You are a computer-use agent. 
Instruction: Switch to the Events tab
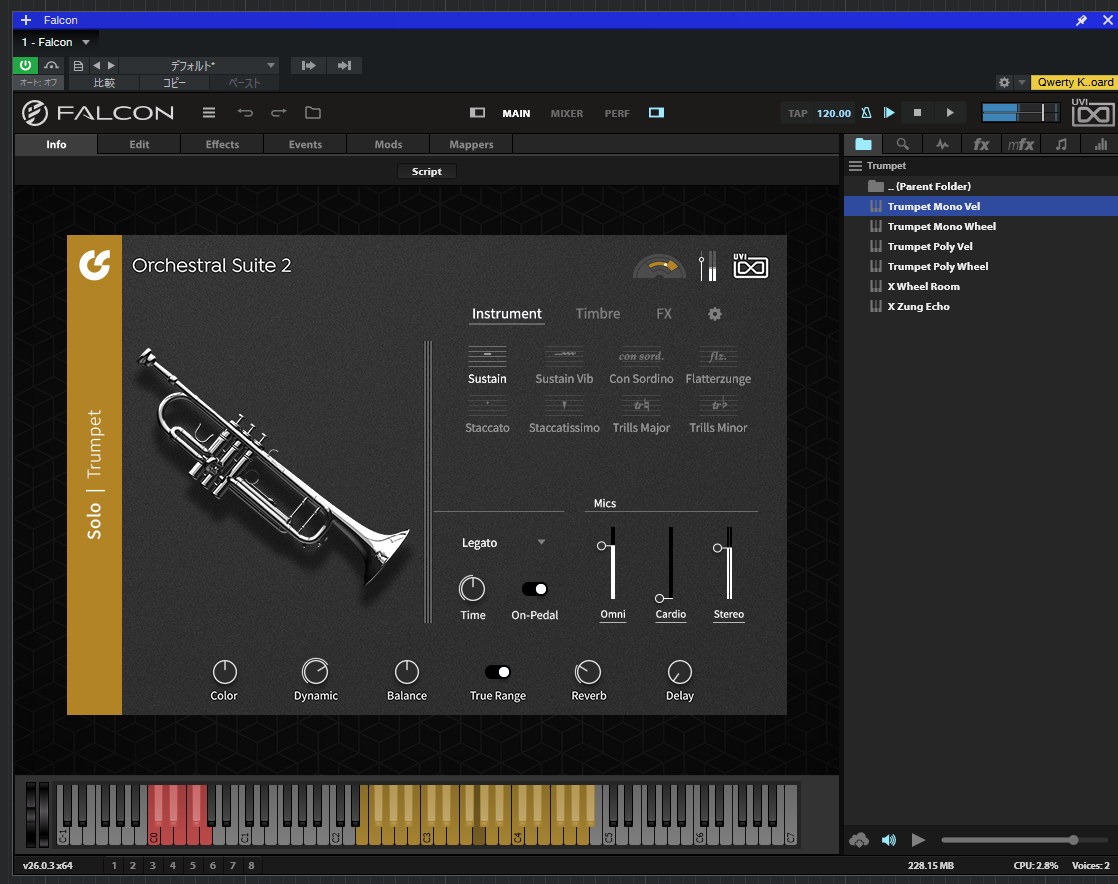click(x=305, y=144)
